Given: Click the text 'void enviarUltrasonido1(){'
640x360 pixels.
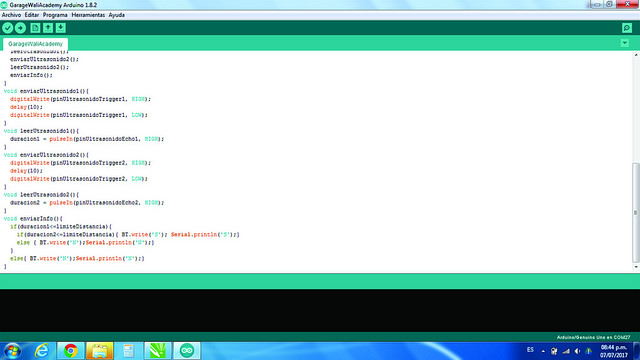Looking at the screenshot, I should [x=46, y=91].
